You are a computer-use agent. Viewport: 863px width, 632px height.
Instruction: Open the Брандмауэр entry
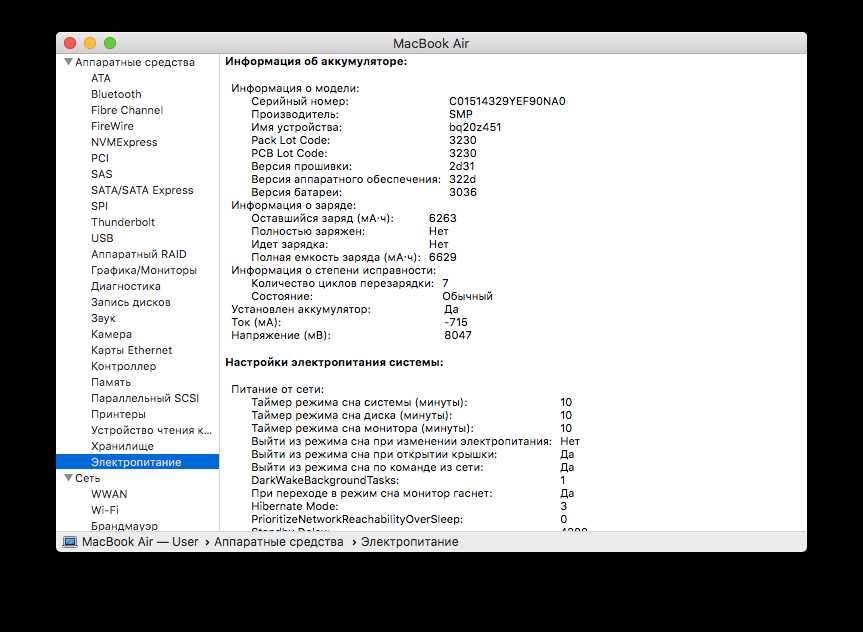pyautogui.click(x=124, y=525)
